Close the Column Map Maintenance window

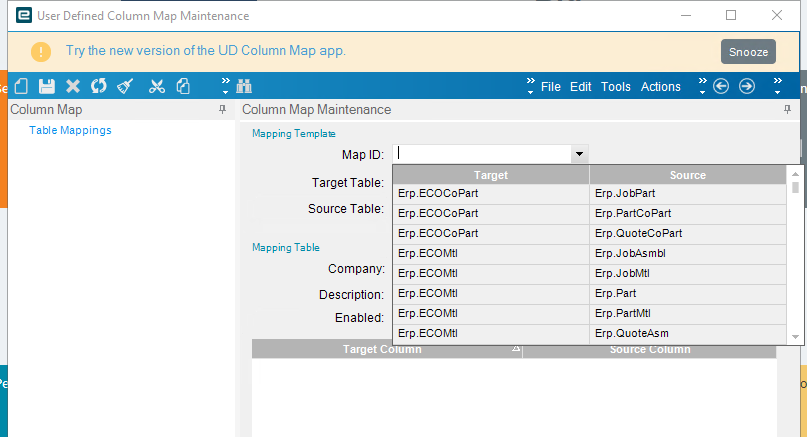coord(777,15)
